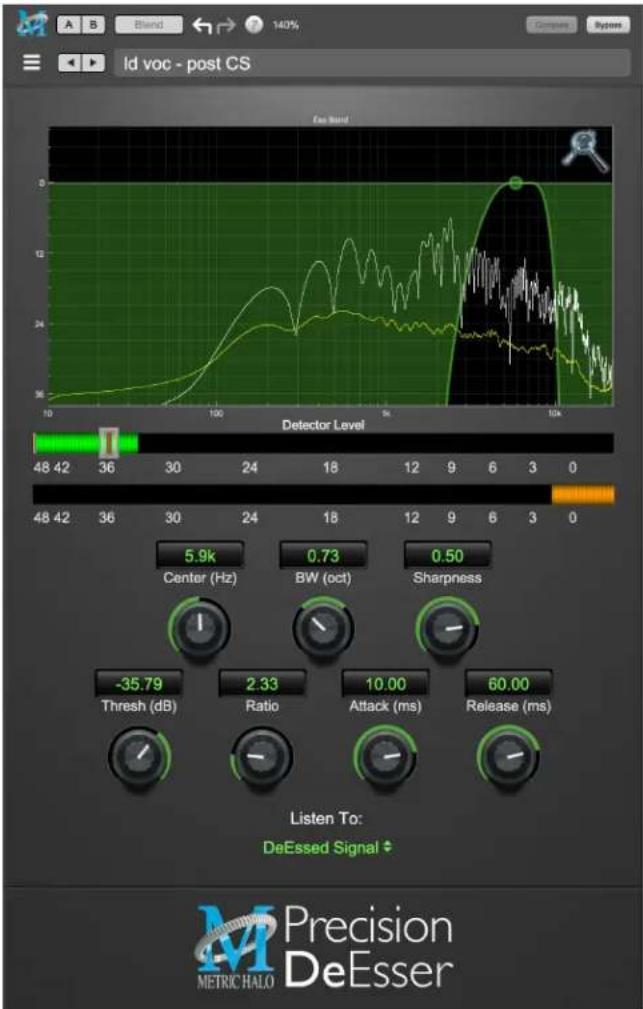Click the Sharpness knob

(447, 627)
